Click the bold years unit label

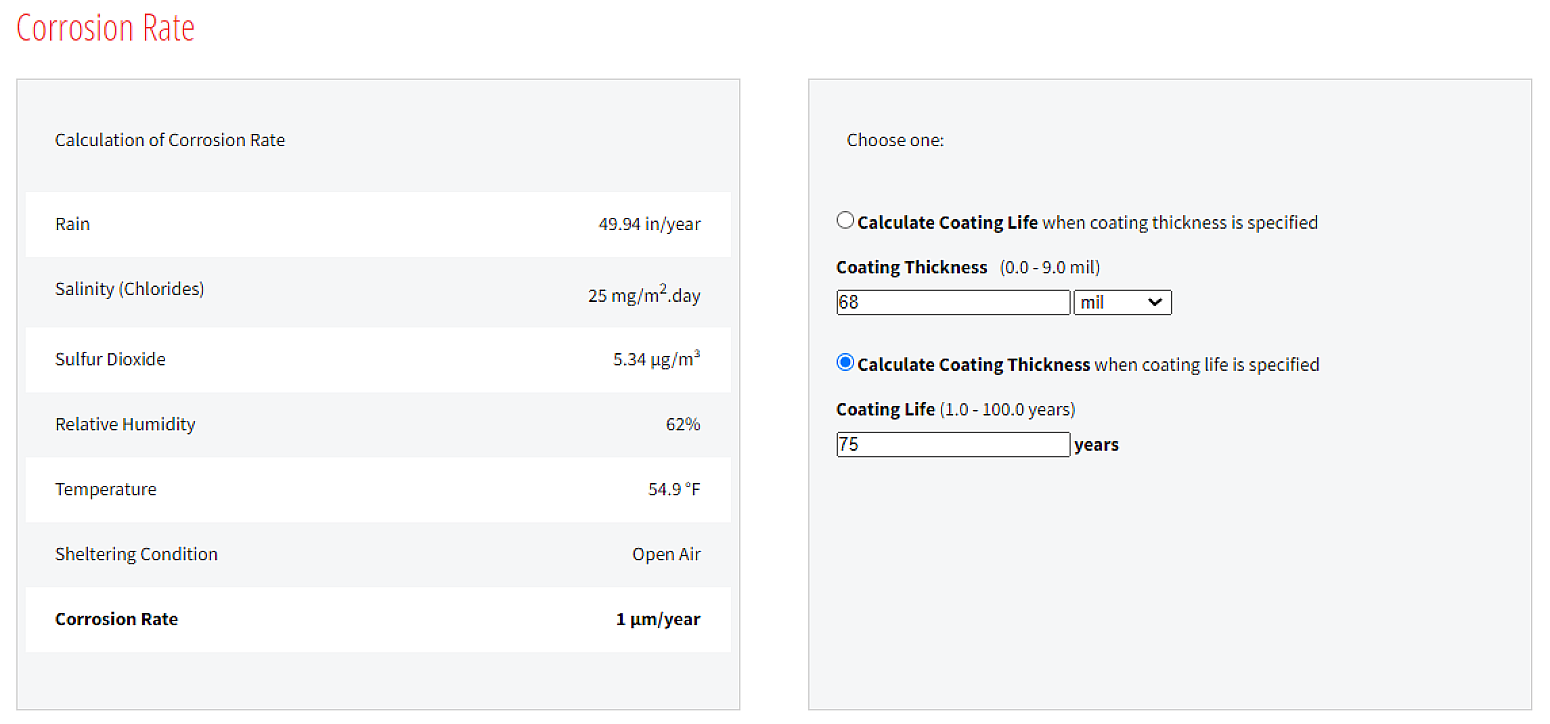point(1096,445)
